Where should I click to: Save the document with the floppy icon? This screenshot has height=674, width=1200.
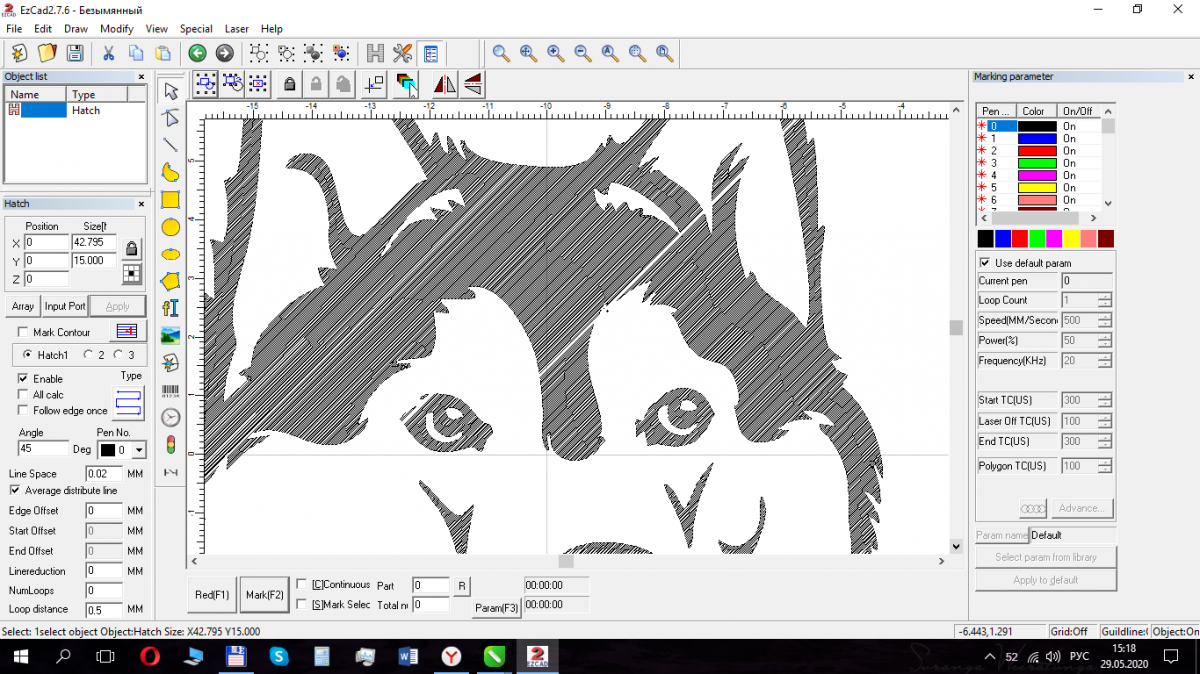click(x=73, y=53)
